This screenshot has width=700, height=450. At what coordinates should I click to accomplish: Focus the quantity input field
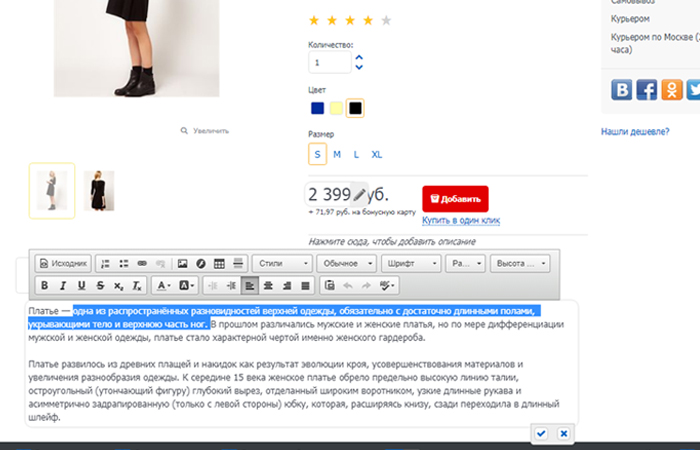click(x=329, y=62)
